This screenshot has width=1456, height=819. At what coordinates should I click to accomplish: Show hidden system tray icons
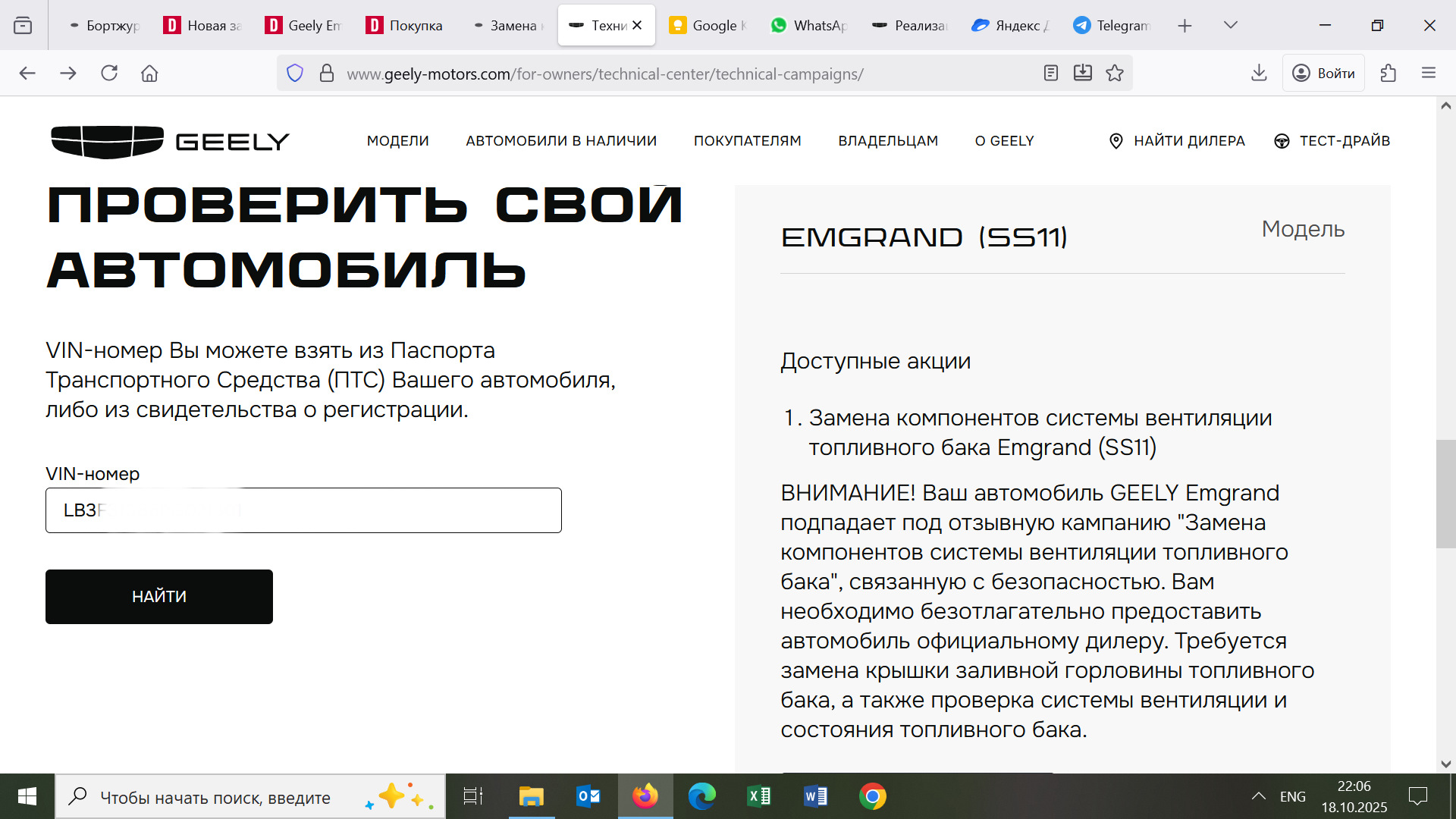point(1258,796)
